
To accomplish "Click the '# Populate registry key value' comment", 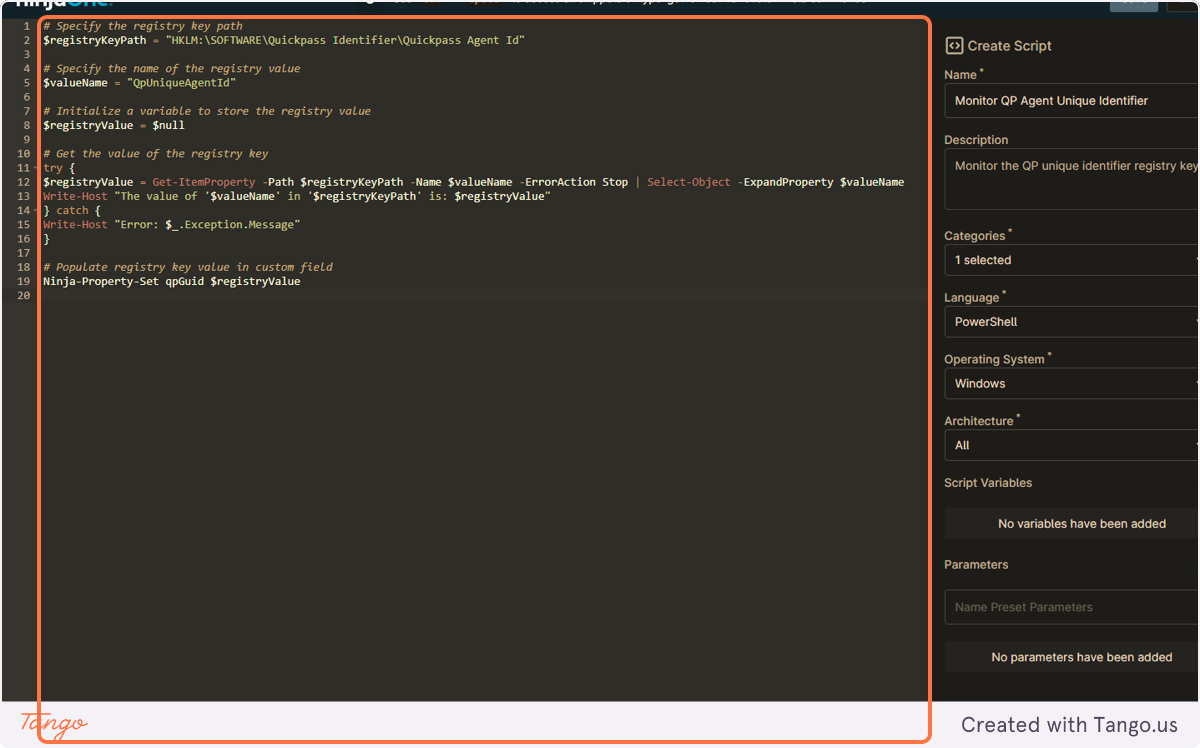I will (x=188, y=267).
